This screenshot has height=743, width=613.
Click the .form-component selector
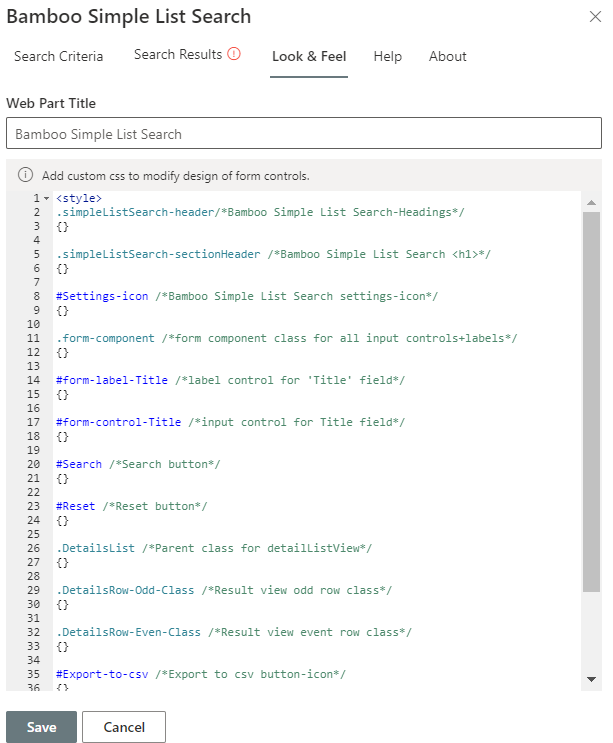pos(105,338)
